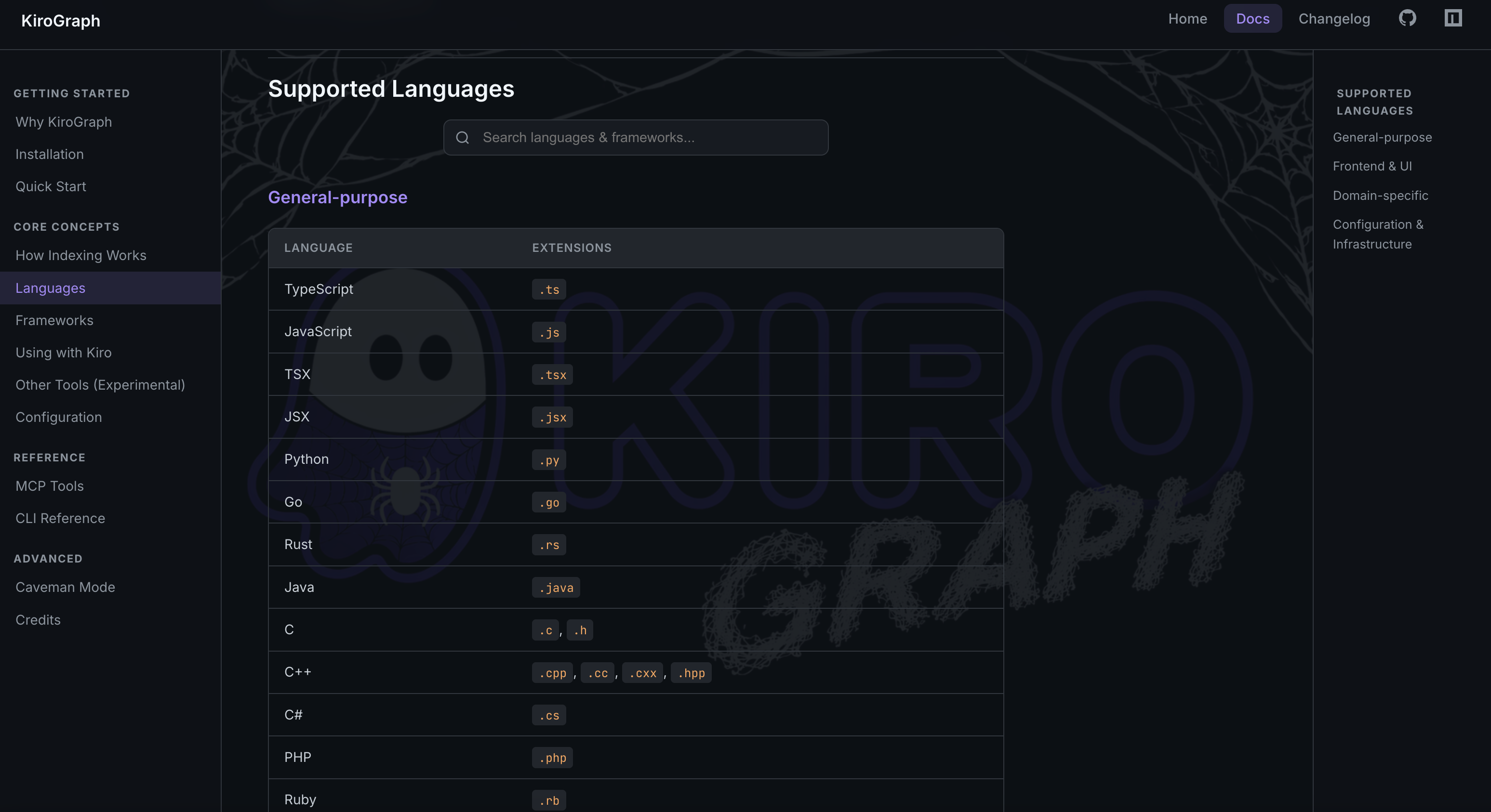The width and height of the screenshot is (1491, 812).
Task: Click the .ts extension tag
Action: (549, 290)
